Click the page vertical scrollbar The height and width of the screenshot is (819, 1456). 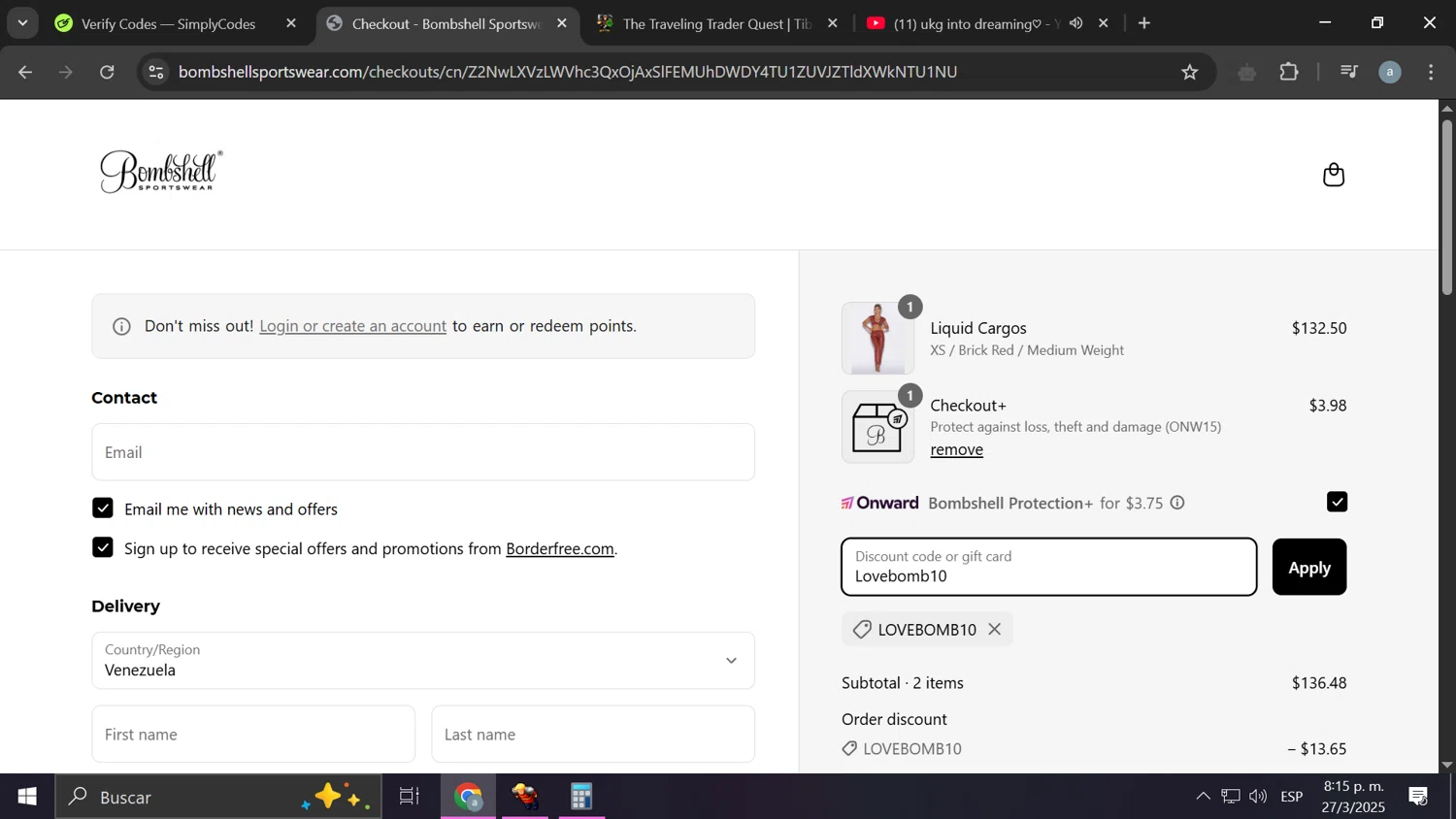click(x=1447, y=209)
